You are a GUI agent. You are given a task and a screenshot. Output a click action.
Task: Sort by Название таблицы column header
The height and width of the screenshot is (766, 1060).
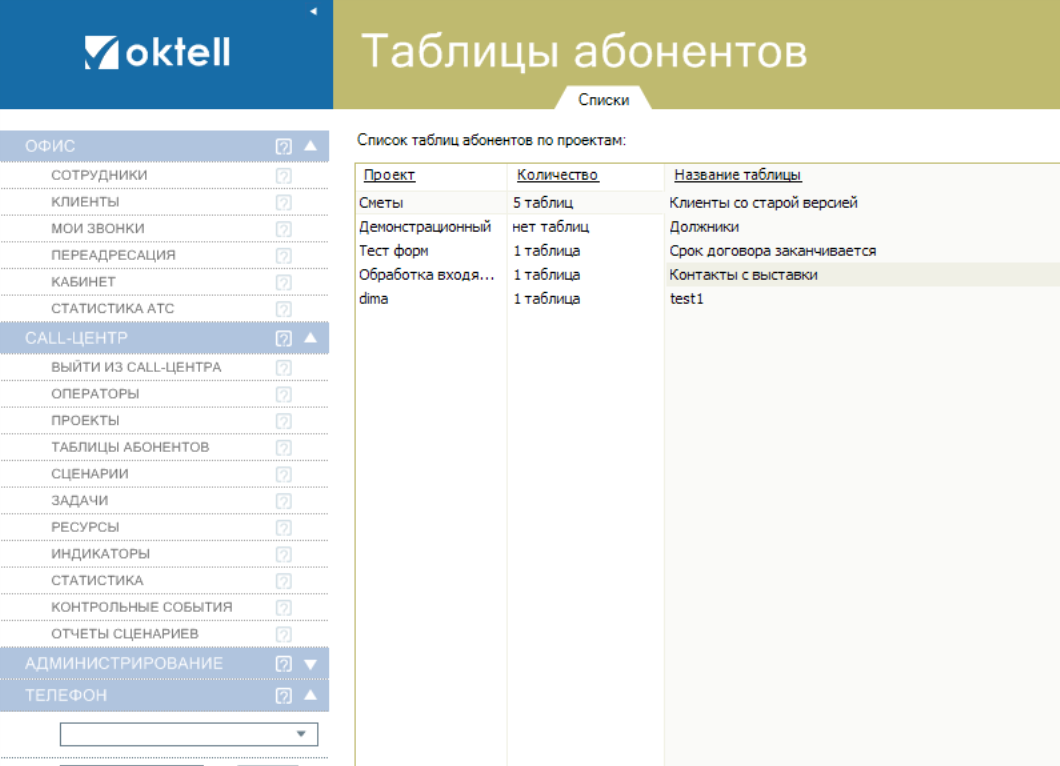pos(737,175)
